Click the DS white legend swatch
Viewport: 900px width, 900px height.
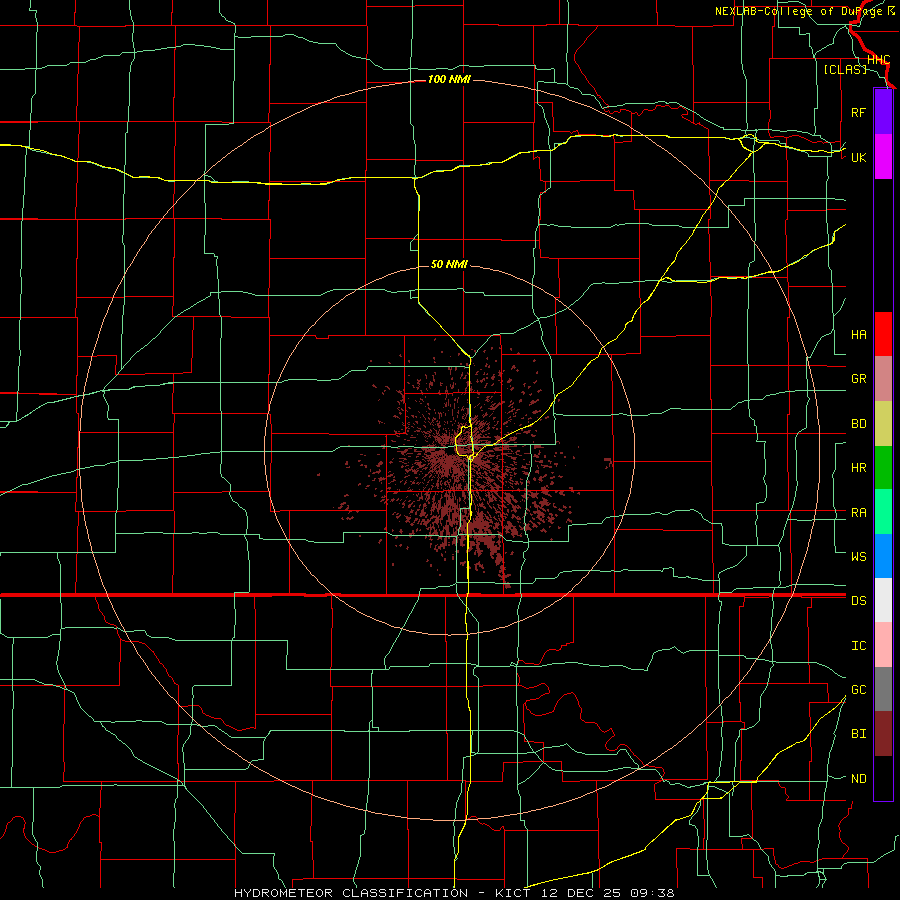pyautogui.click(x=883, y=600)
